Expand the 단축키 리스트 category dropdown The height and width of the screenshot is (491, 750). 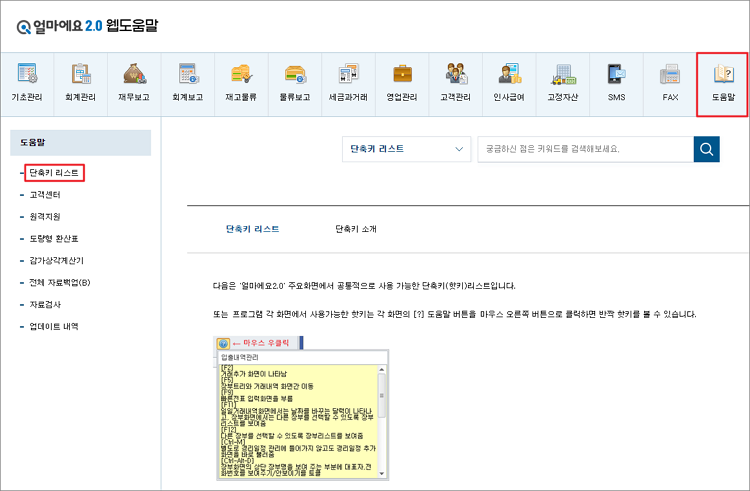point(407,149)
